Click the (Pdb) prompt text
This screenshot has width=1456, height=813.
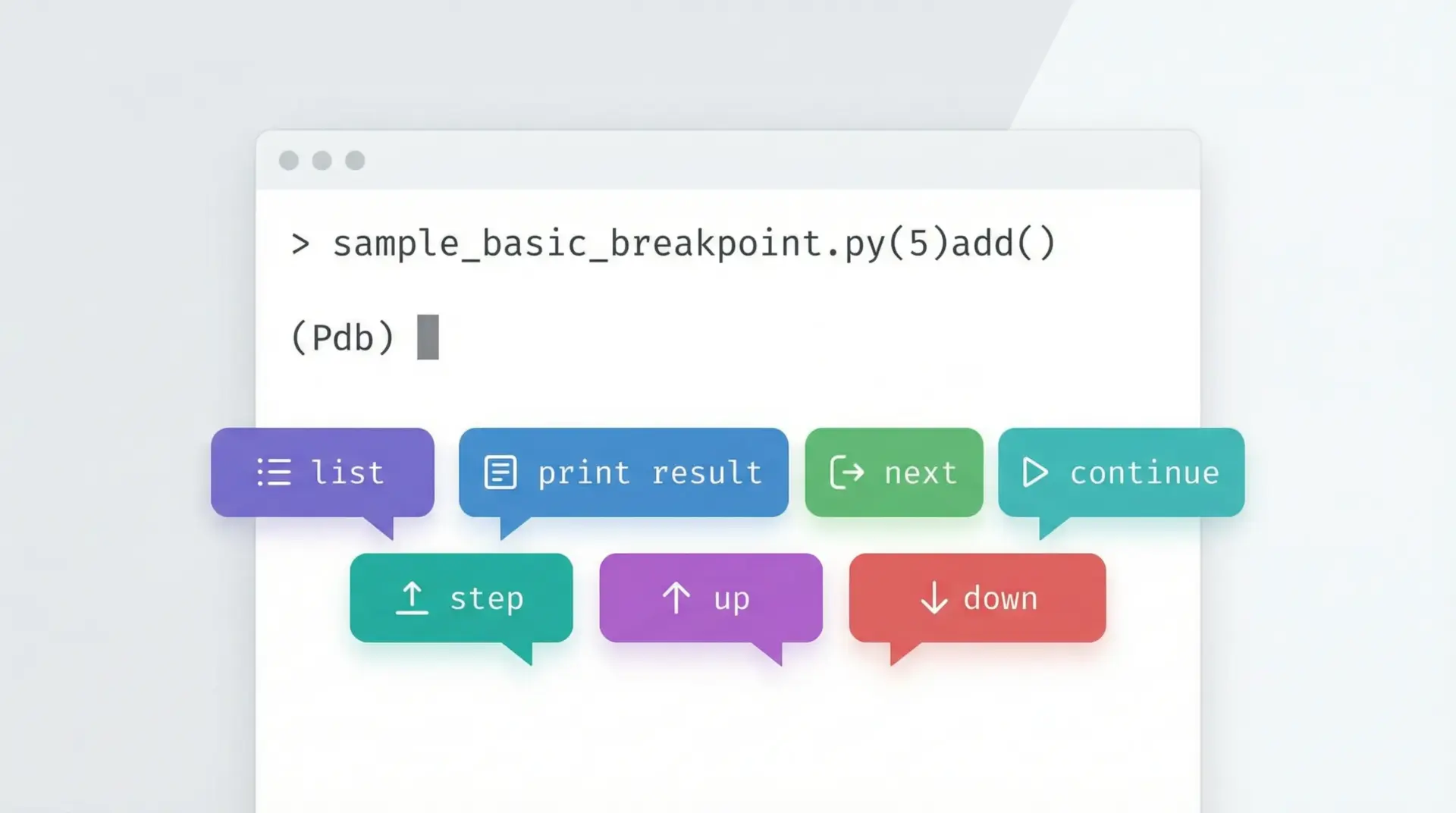coord(343,337)
